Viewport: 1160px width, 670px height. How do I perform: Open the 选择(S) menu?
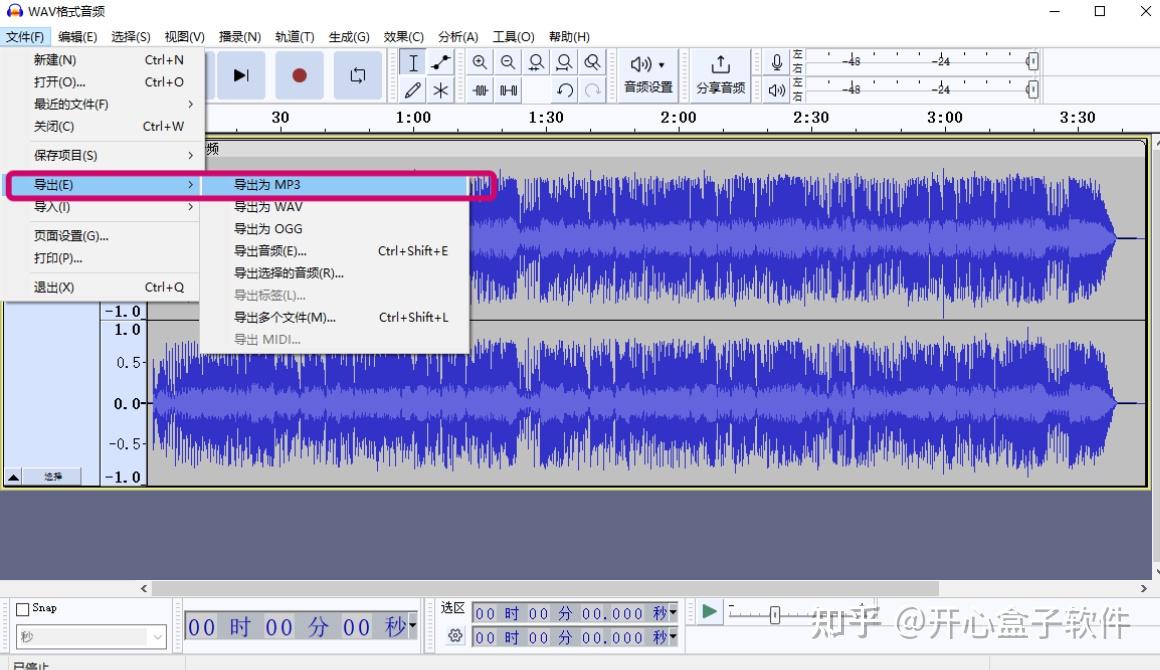131,36
